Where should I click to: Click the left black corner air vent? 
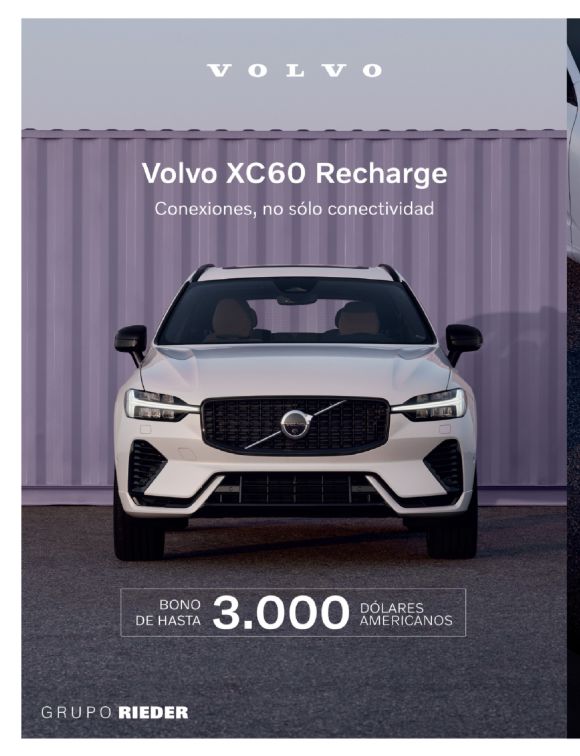146,466
